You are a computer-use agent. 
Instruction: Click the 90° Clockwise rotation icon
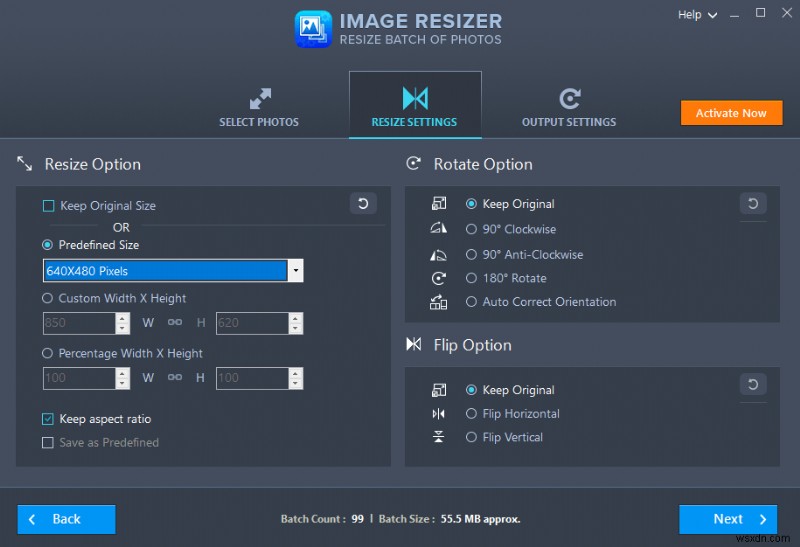tap(439, 228)
